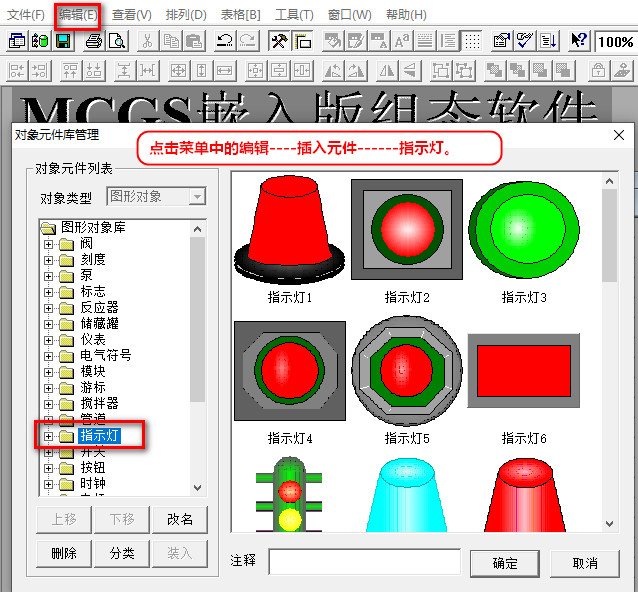Expand the 储藏罐 folder node
The width and height of the screenshot is (638, 592).
coord(48,324)
